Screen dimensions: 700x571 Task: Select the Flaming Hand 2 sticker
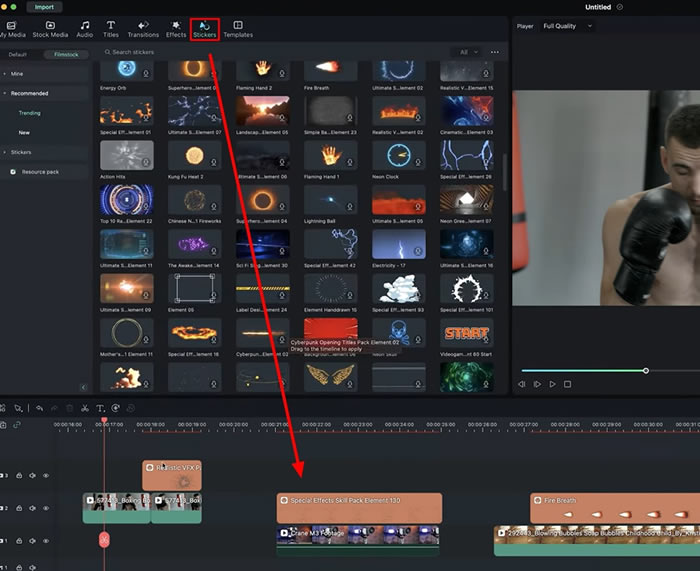coord(262,71)
